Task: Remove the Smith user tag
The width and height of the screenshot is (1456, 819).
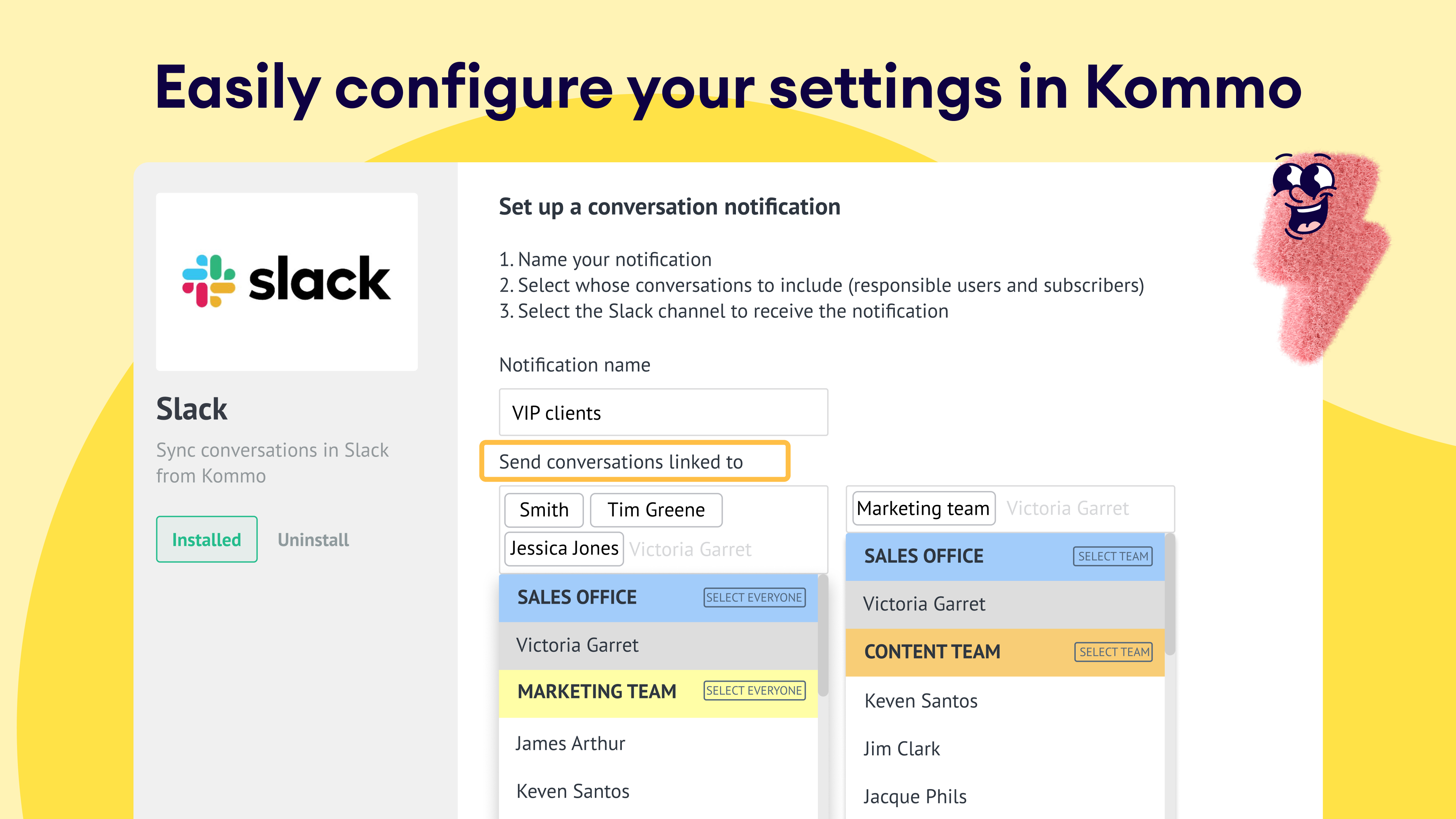Action: (544, 510)
